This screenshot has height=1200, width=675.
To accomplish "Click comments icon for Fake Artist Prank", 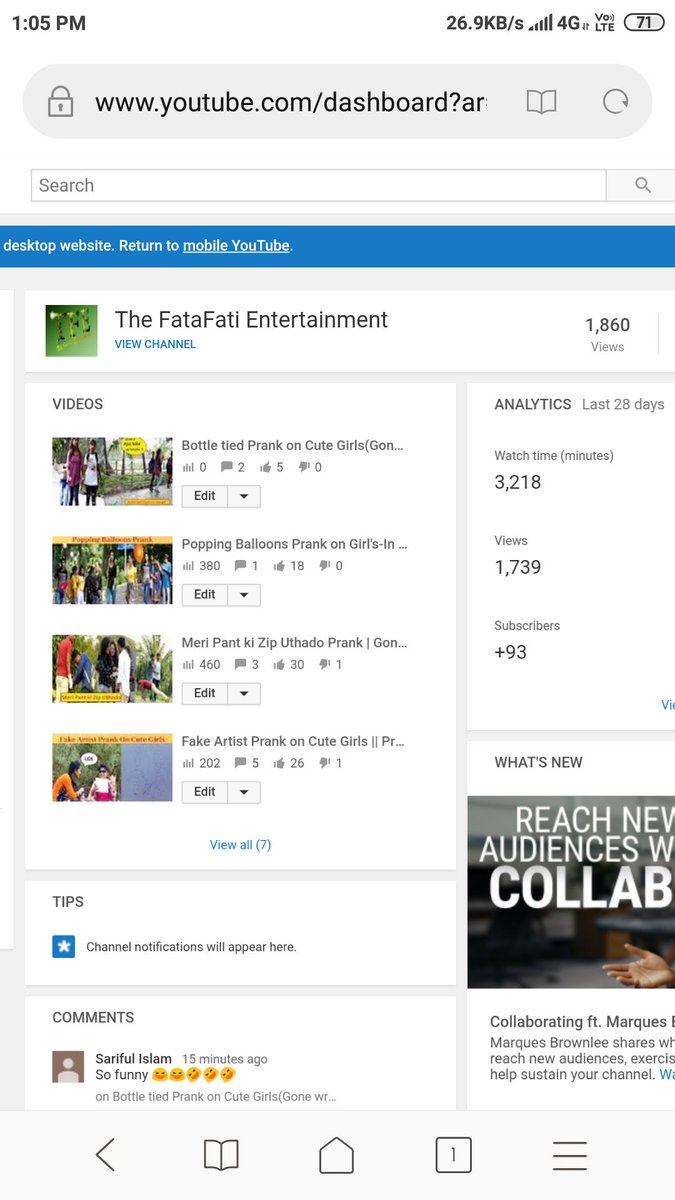I will point(240,763).
